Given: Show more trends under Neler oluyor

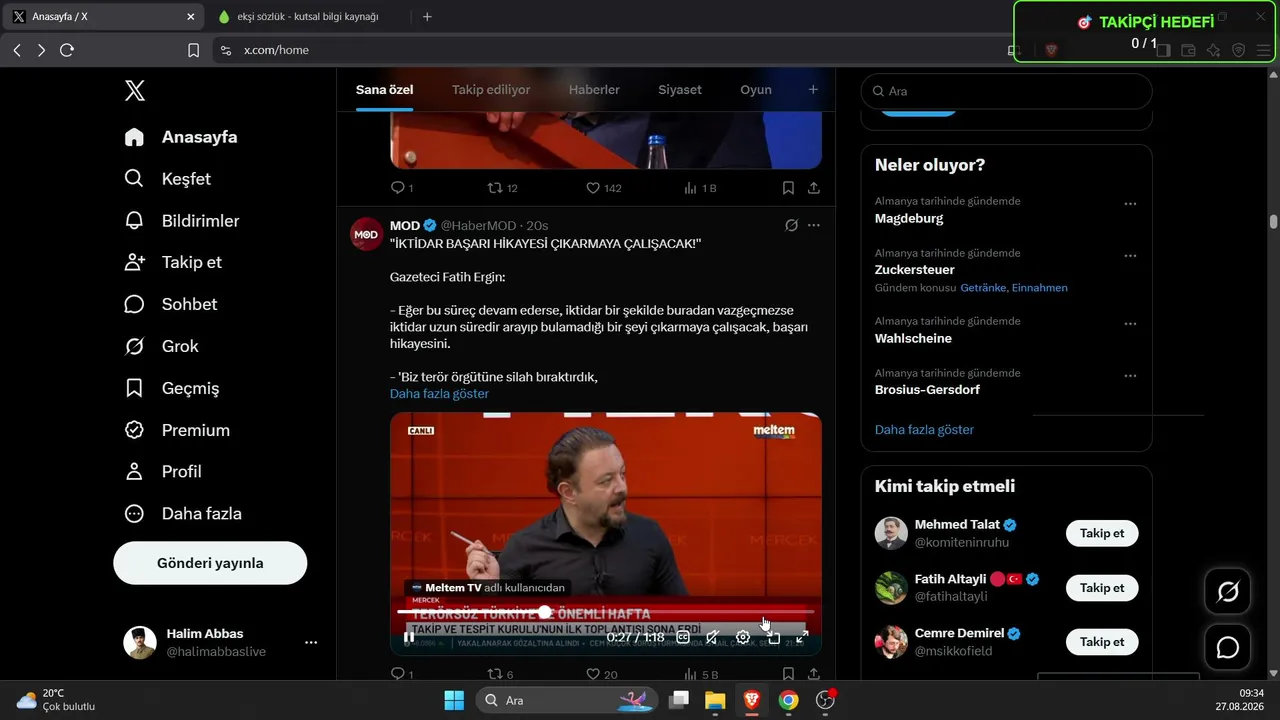Looking at the screenshot, I should click(924, 430).
